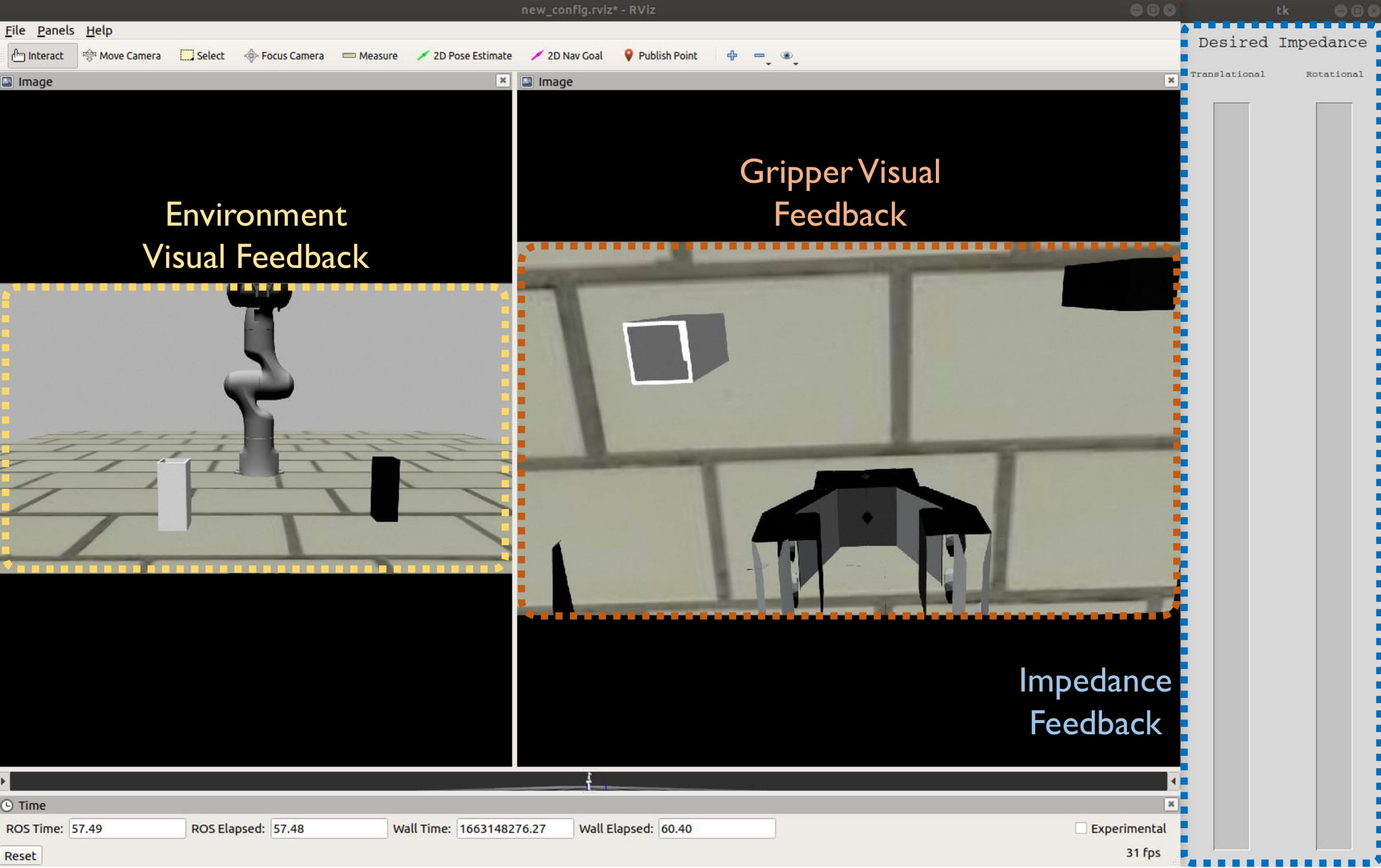Click the blue plus add-tool icon
Screen dimensions: 1381x868
[x=732, y=56]
